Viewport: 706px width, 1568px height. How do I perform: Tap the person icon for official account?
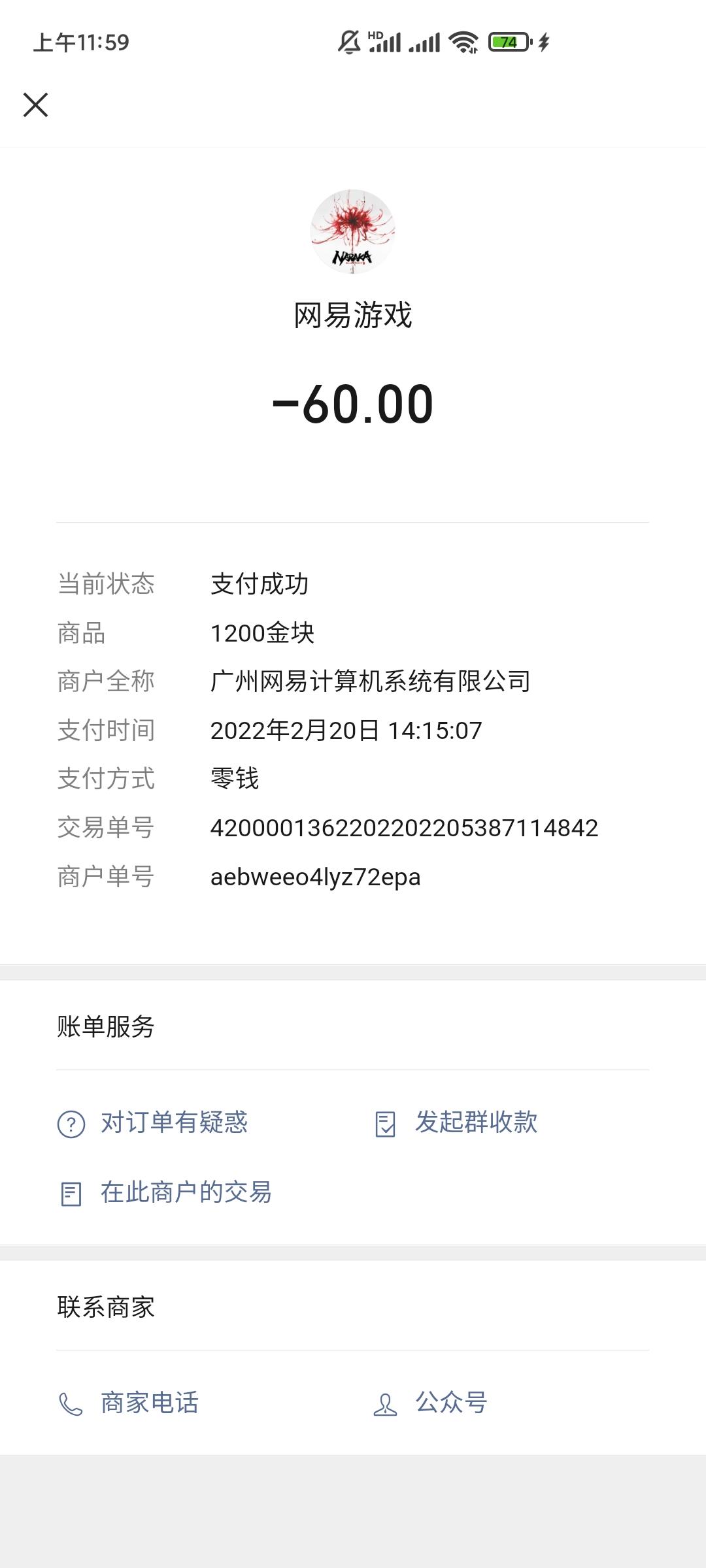click(385, 1405)
